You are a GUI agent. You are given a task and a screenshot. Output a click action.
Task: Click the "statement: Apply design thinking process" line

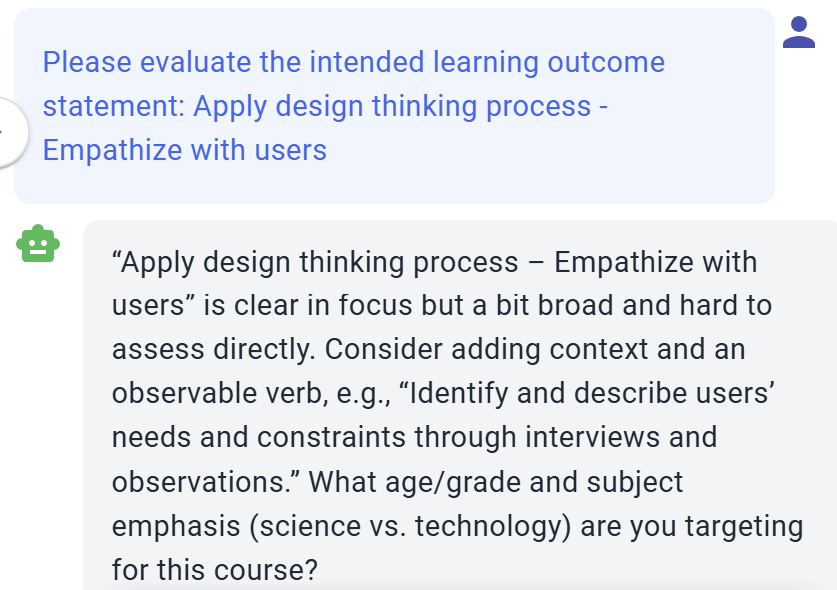point(317,106)
